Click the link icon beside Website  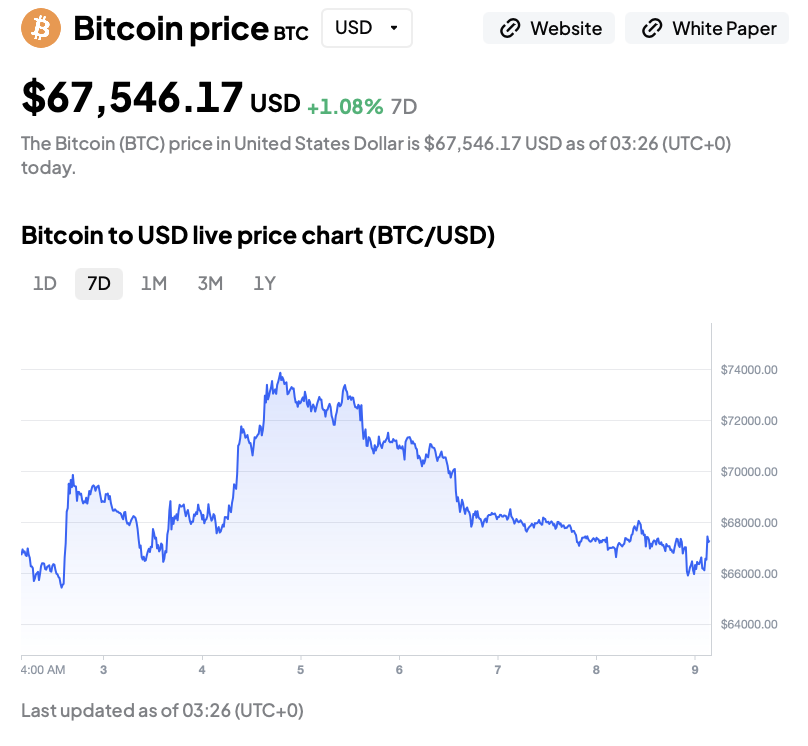[x=510, y=28]
